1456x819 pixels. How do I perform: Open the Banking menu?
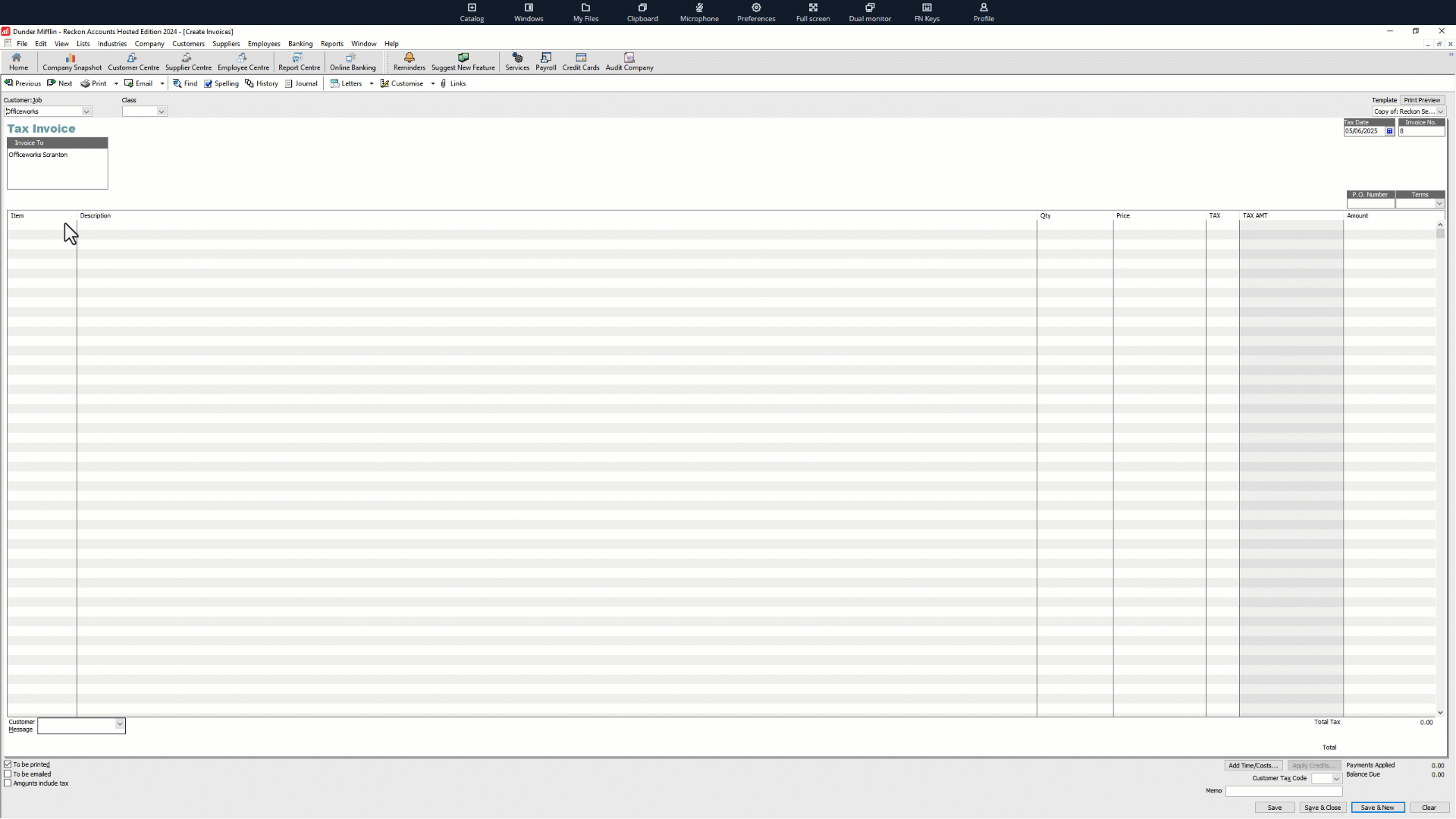pos(300,44)
